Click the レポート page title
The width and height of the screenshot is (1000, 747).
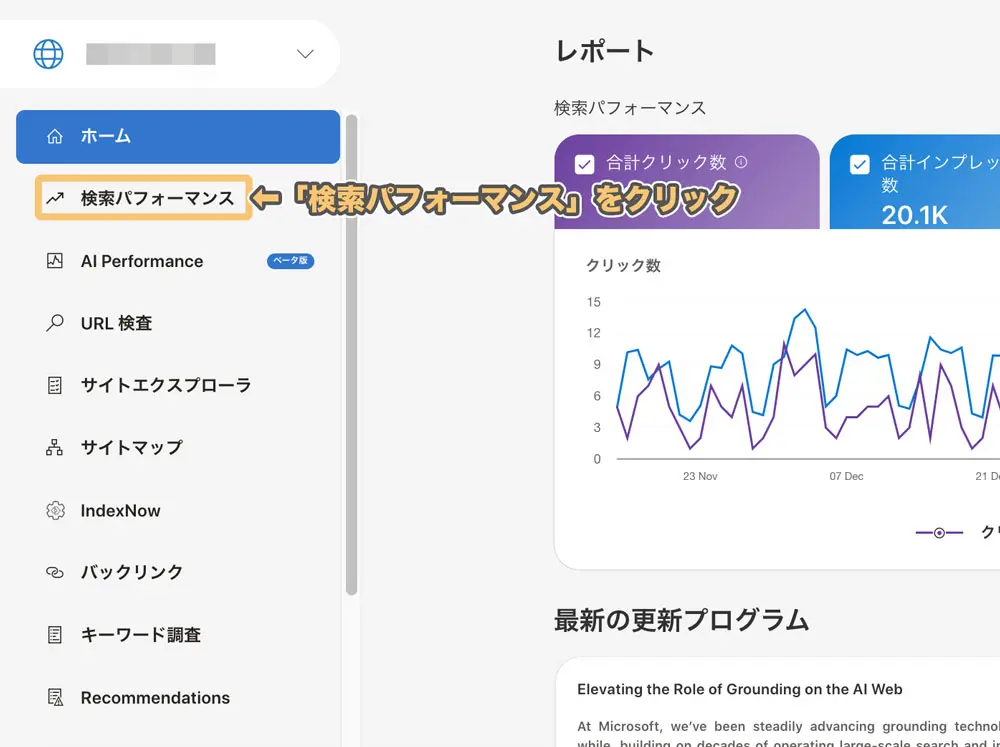(x=605, y=51)
